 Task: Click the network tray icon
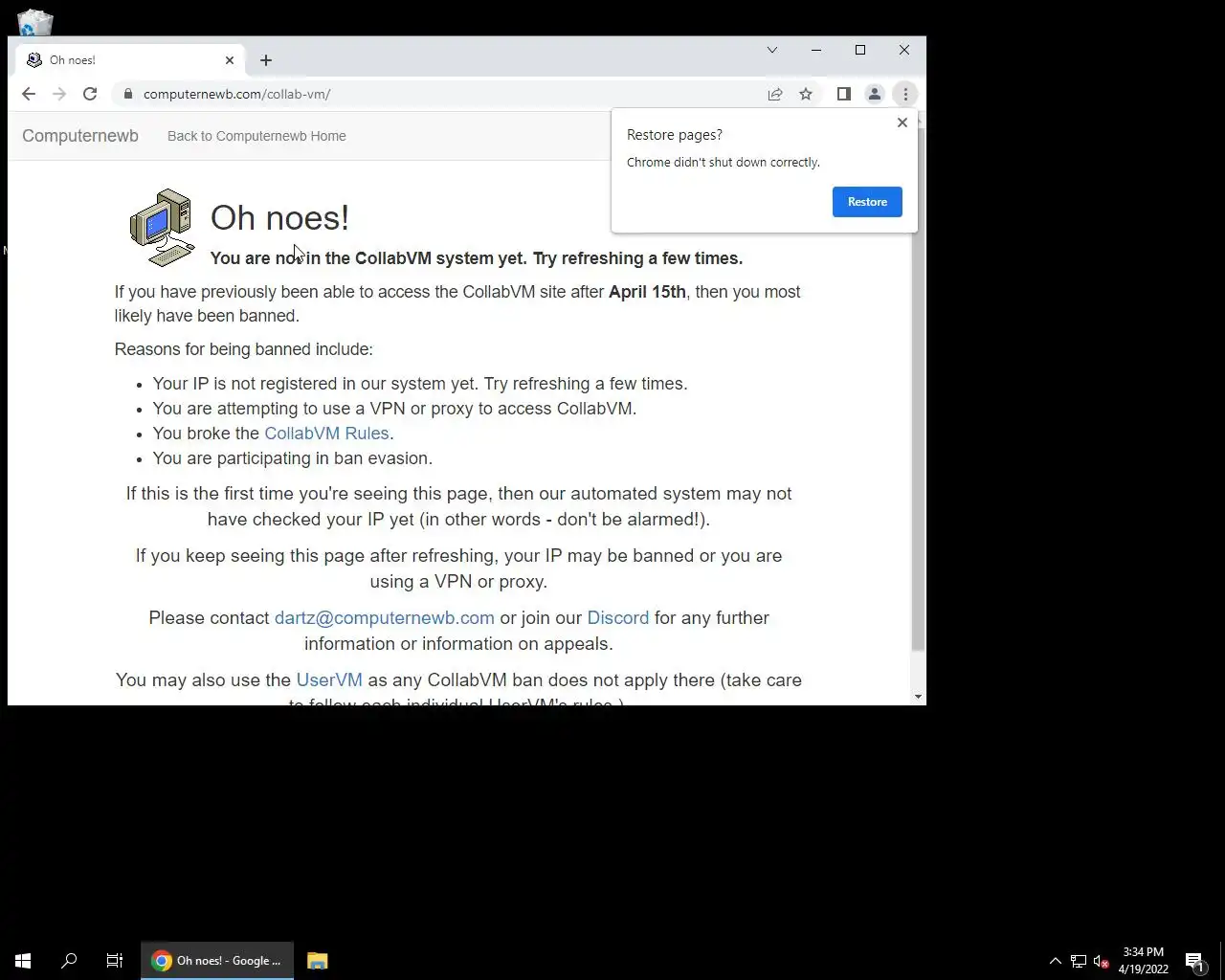(1078, 961)
